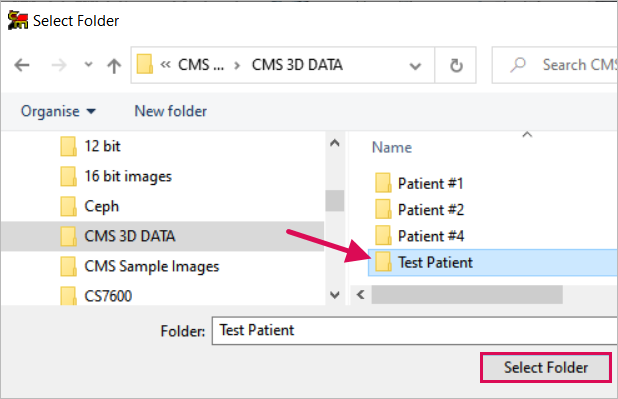The height and width of the screenshot is (399, 618).
Task: Sort files by Name column header
Action: 392,147
